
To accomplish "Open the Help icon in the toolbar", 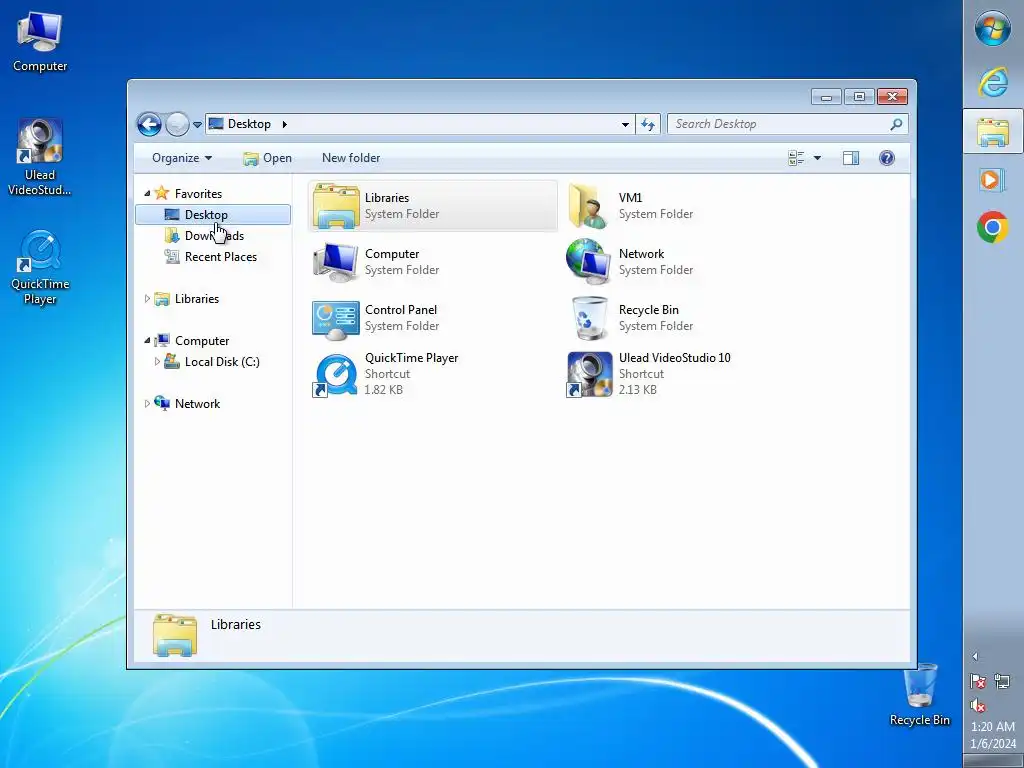I will tap(886, 158).
